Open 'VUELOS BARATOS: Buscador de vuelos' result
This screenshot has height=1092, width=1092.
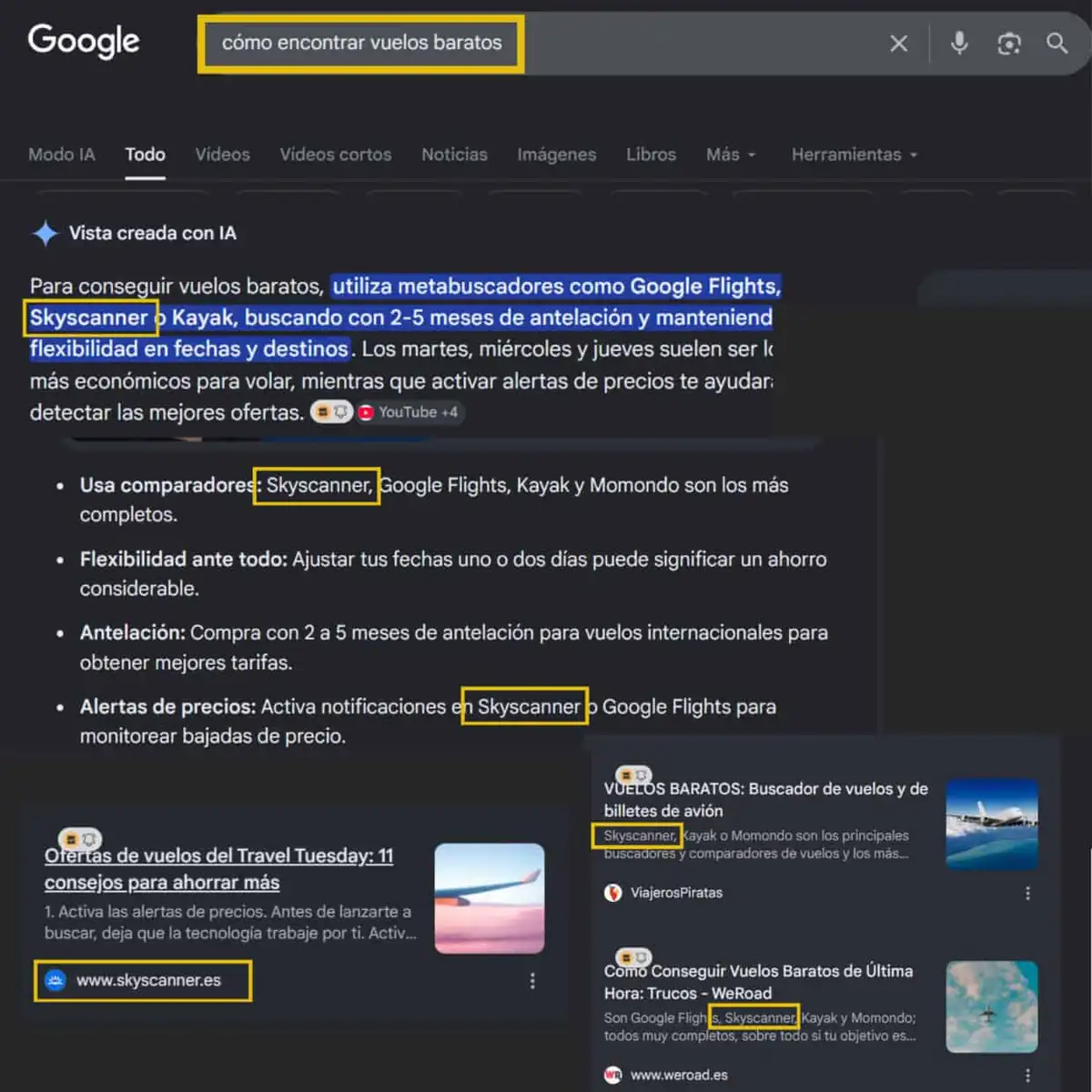tap(765, 800)
